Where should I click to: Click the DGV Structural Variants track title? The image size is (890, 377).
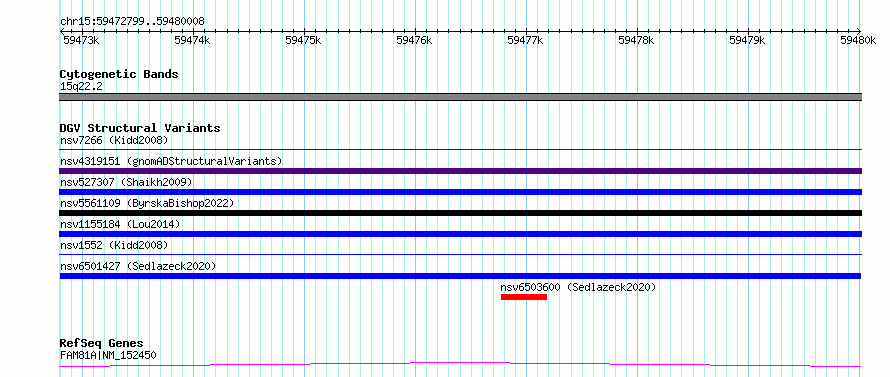[x=140, y=128]
